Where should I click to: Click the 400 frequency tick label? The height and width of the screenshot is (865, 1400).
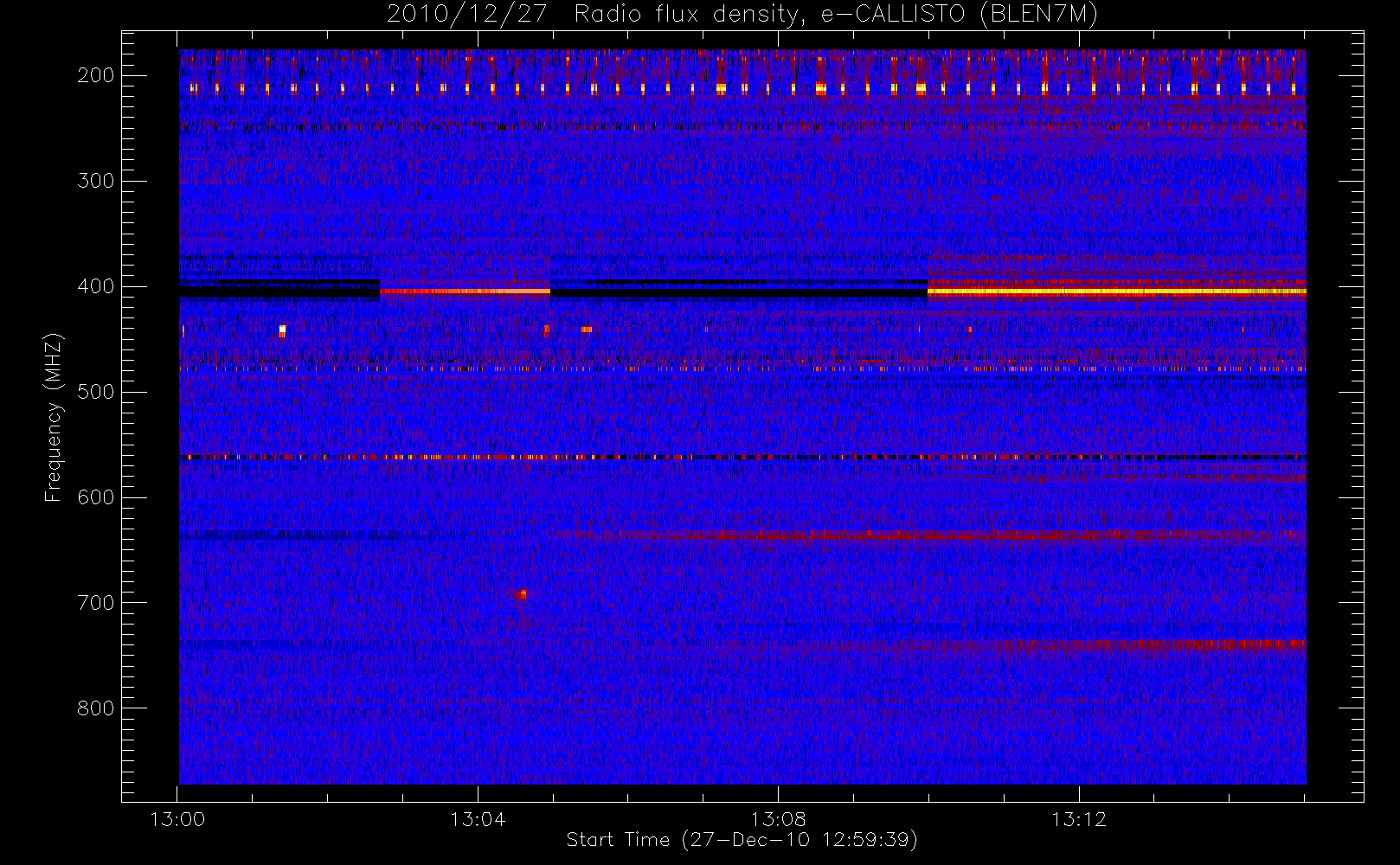[95, 286]
